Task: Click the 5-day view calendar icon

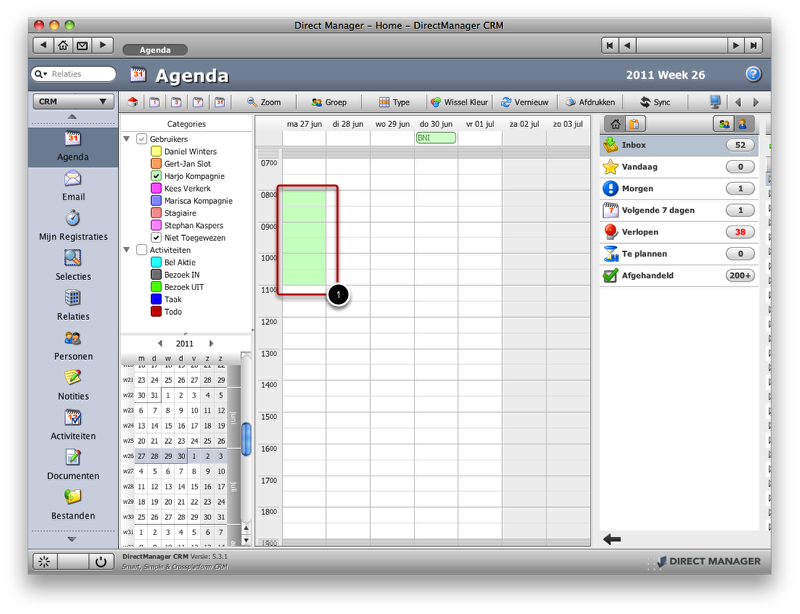Action: tap(176, 102)
